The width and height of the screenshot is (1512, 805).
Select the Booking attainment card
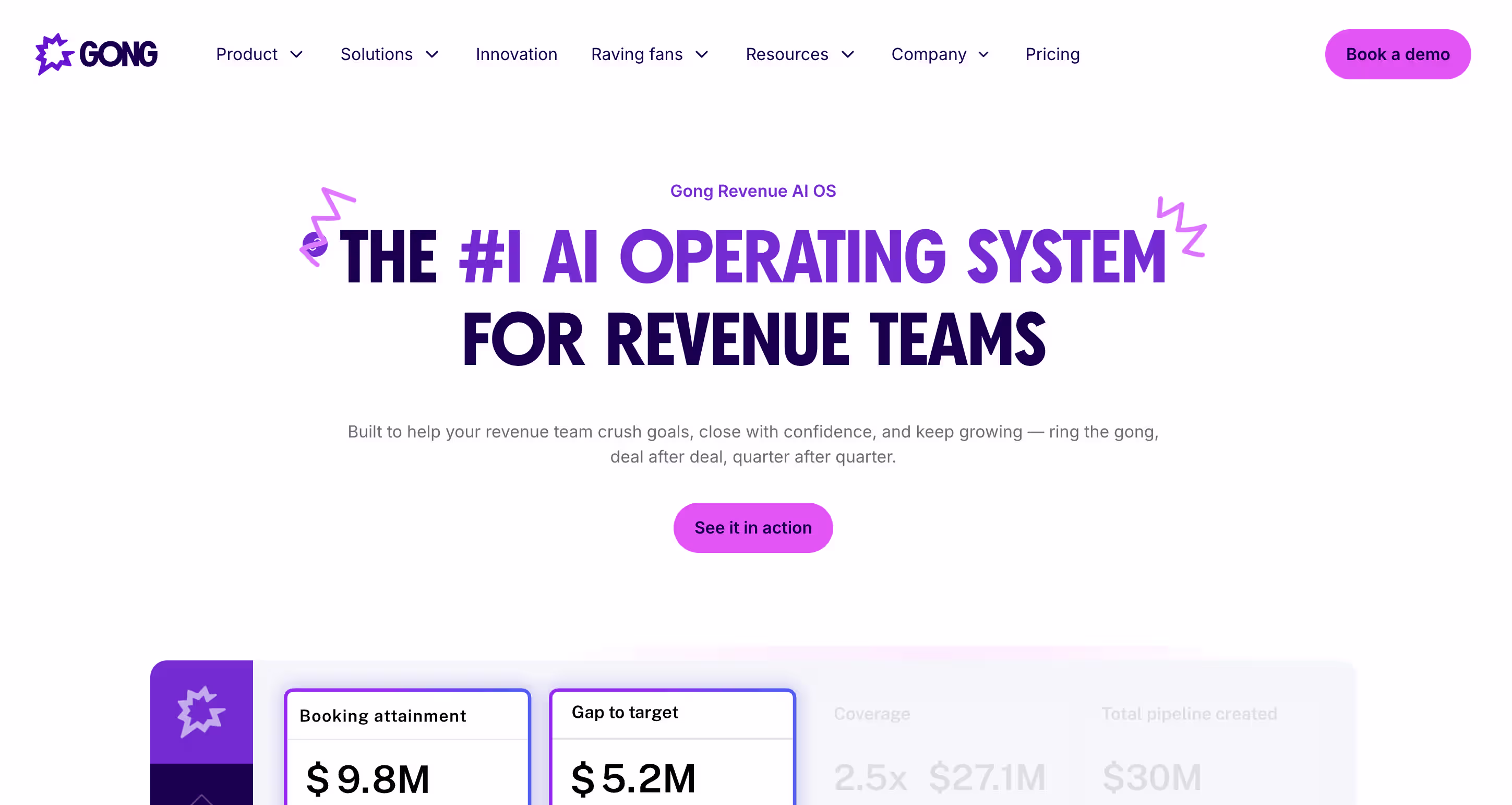click(x=407, y=745)
